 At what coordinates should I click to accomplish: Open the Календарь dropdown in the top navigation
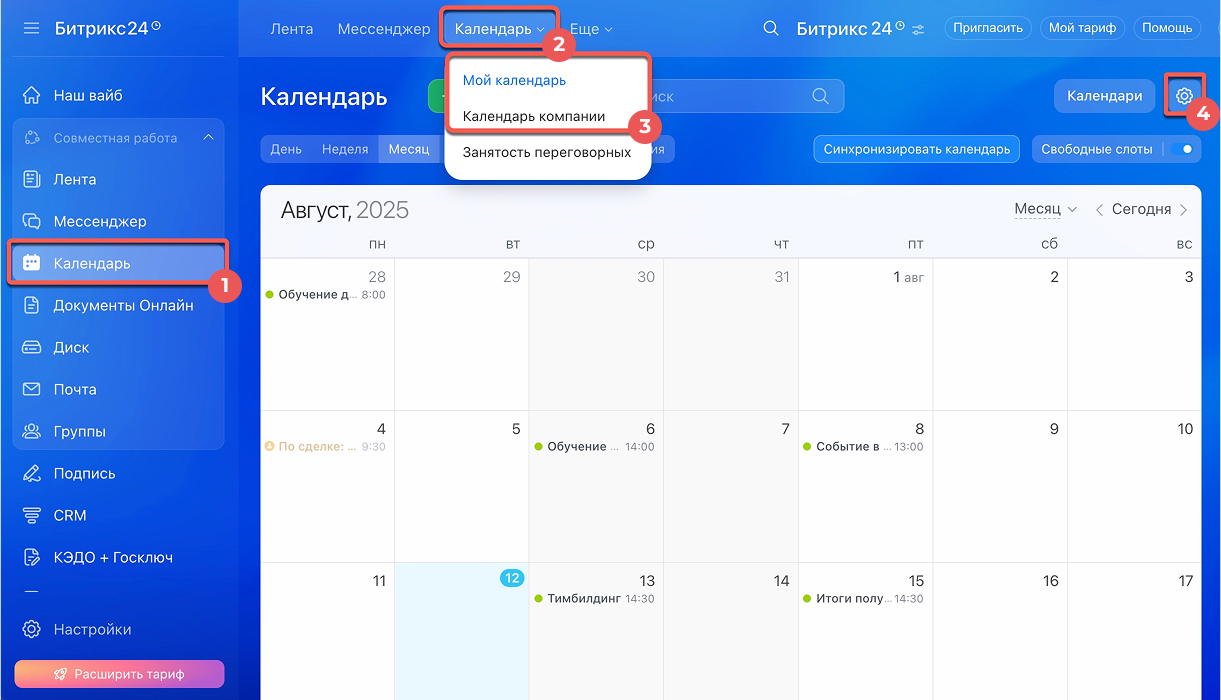click(x=500, y=29)
